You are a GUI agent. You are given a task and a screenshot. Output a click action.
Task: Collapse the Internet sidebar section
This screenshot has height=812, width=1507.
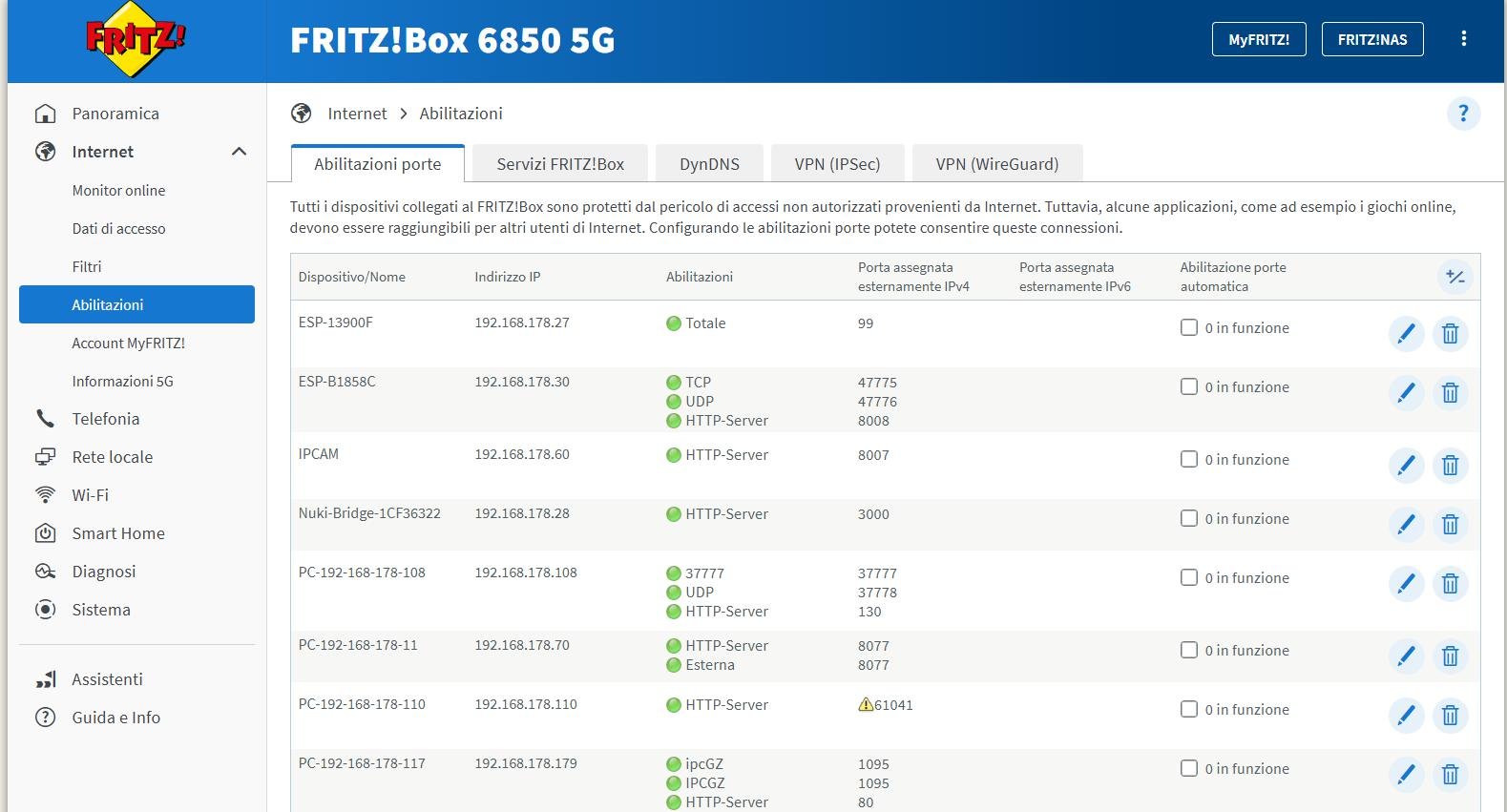click(239, 152)
